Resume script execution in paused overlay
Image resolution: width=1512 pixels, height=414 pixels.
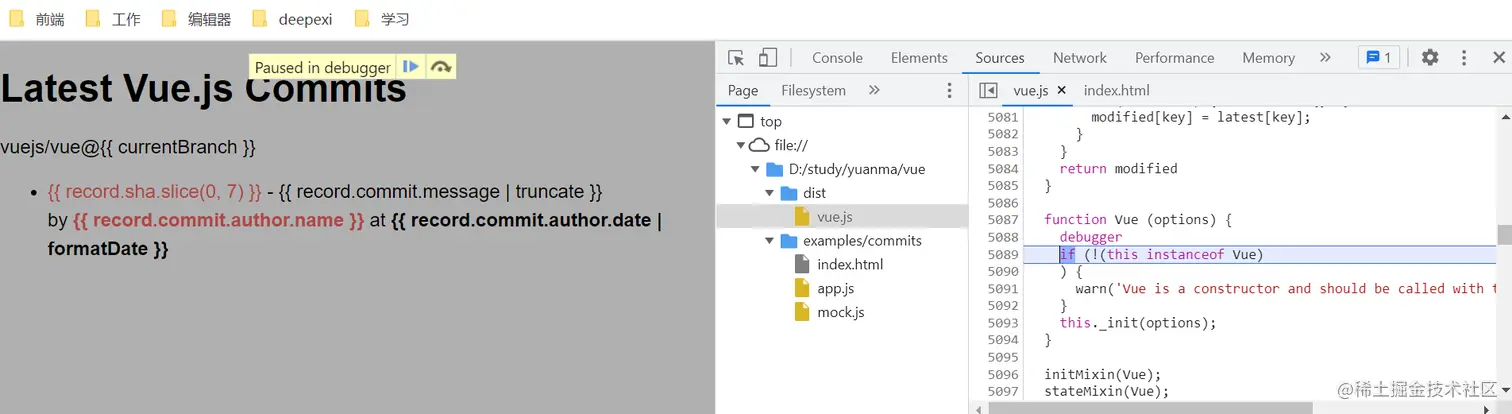coord(411,67)
